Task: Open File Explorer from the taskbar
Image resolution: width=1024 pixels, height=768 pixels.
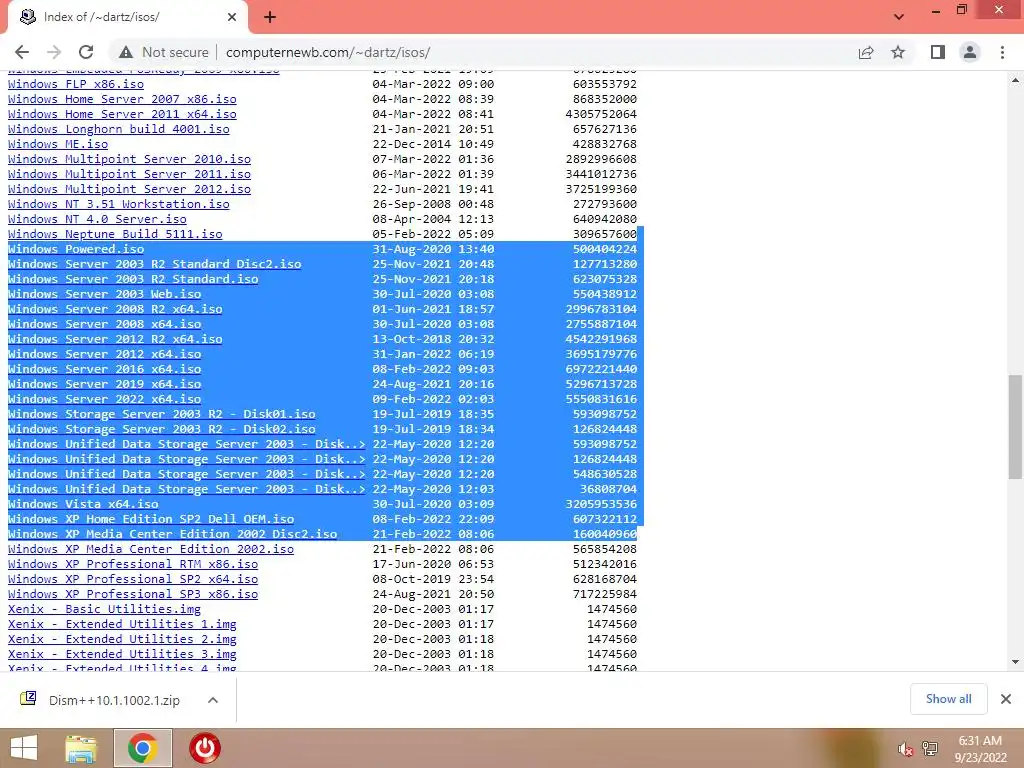Action: coord(80,748)
